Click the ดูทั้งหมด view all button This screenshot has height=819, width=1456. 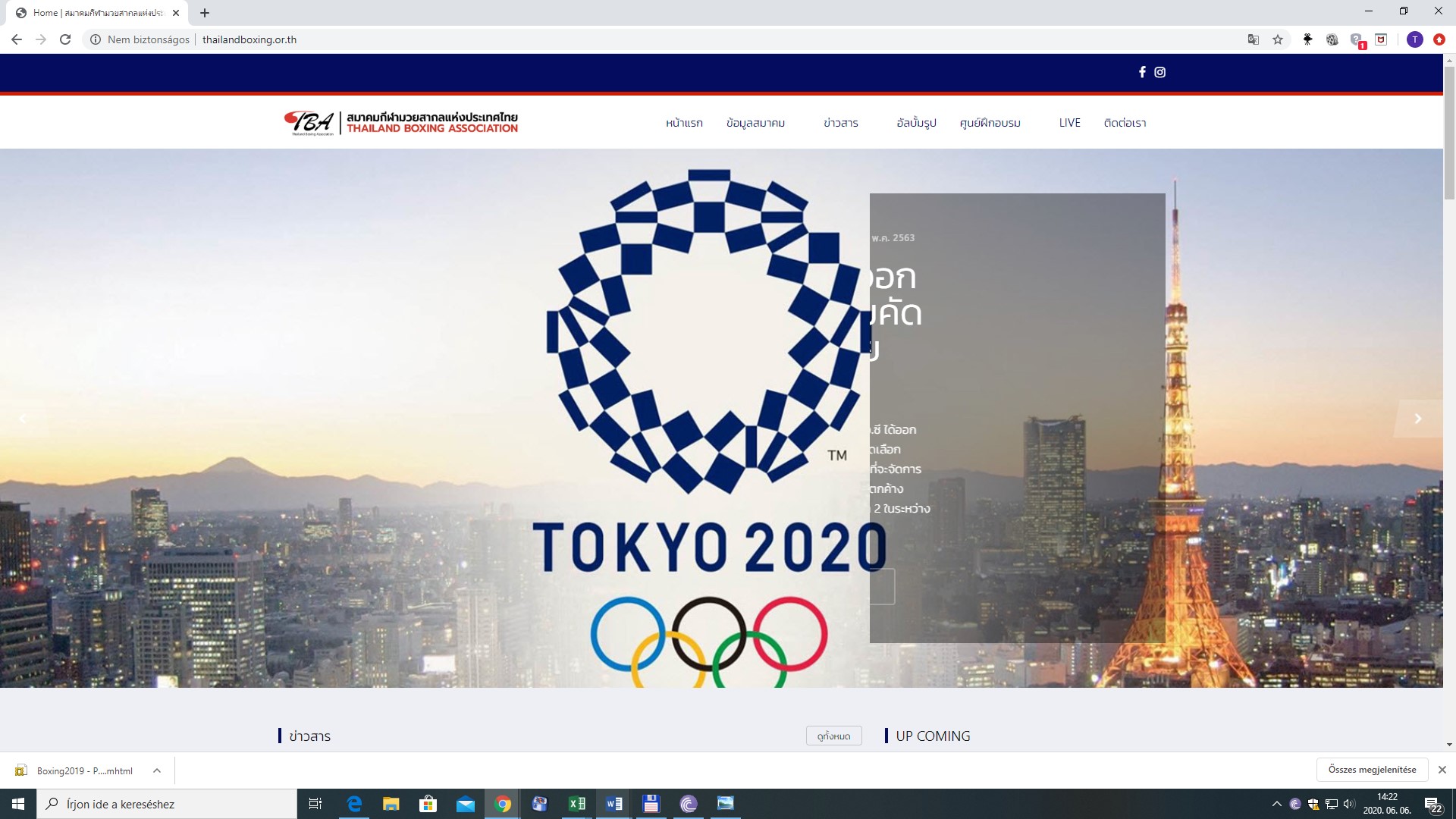[834, 736]
